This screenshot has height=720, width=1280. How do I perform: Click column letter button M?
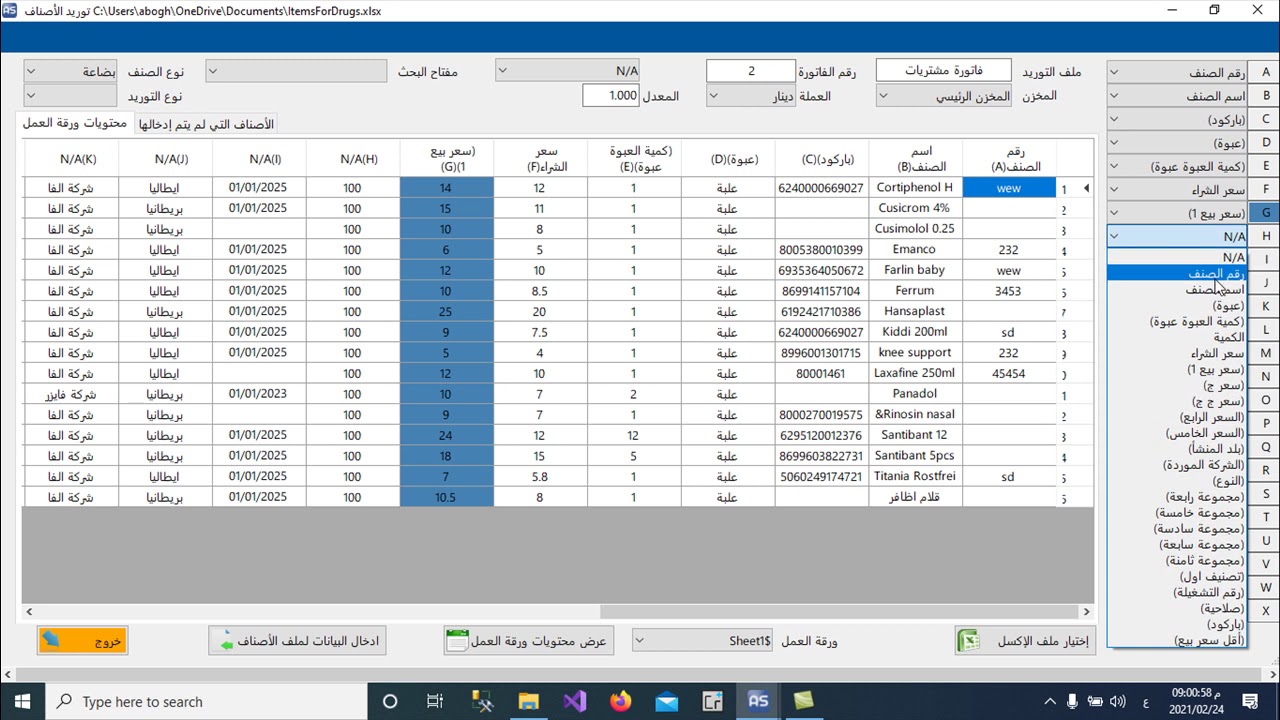tap(1266, 353)
